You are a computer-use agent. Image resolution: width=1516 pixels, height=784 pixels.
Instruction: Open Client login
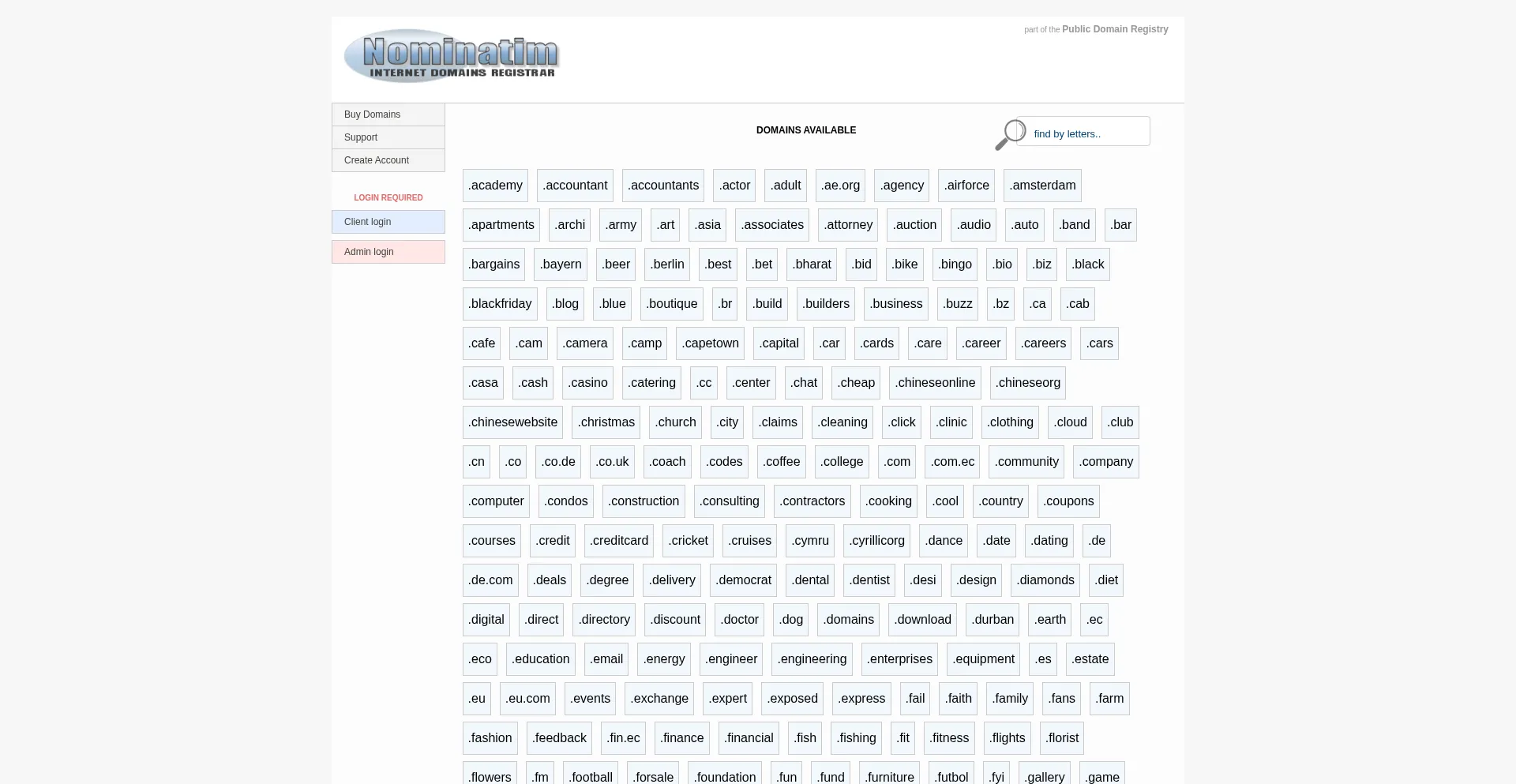pyautogui.click(x=388, y=222)
